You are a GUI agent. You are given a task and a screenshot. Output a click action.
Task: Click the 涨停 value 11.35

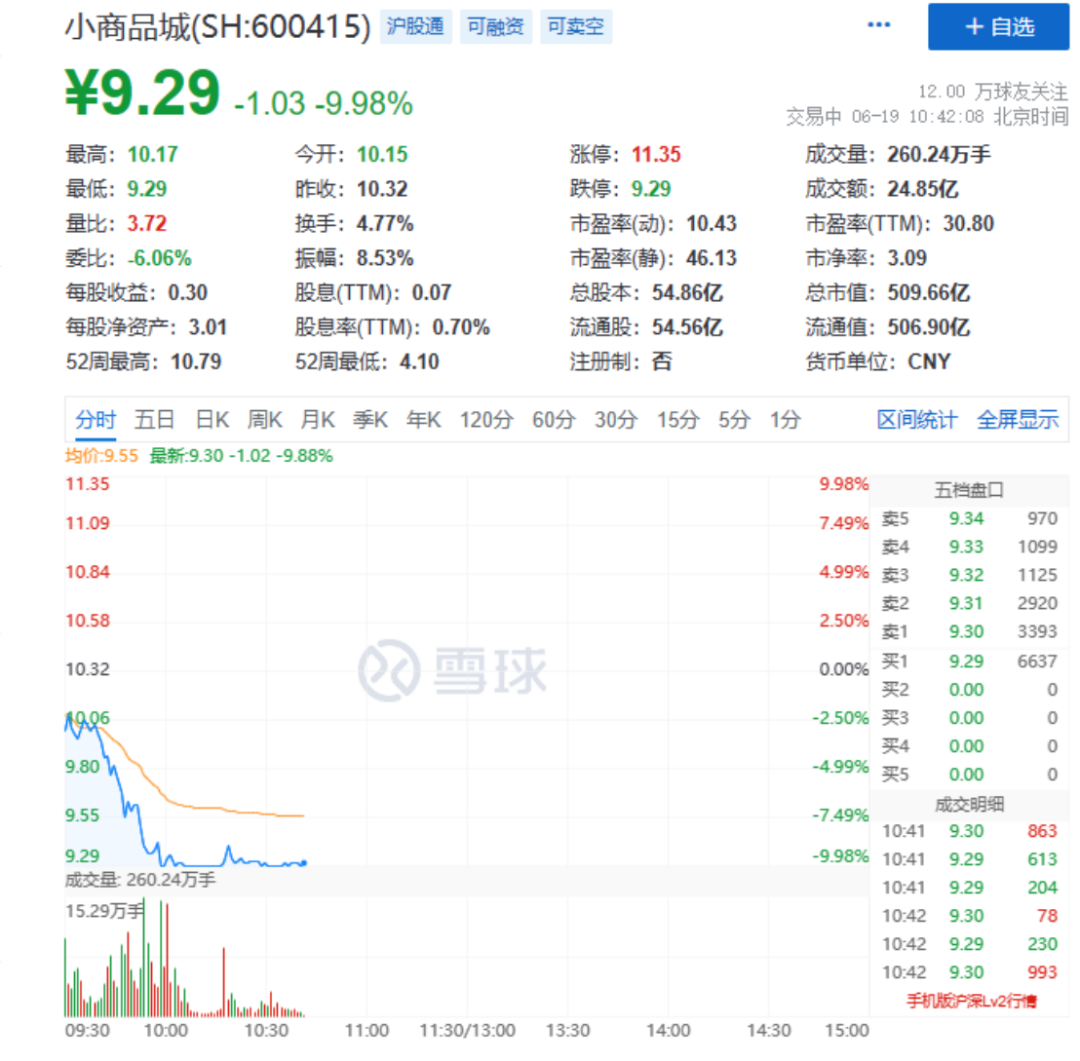pyautogui.click(x=656, y=154)
